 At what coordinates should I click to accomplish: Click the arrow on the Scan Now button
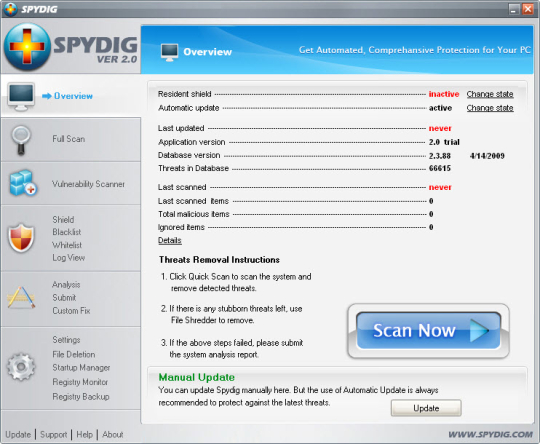click(x=479, y=330)
